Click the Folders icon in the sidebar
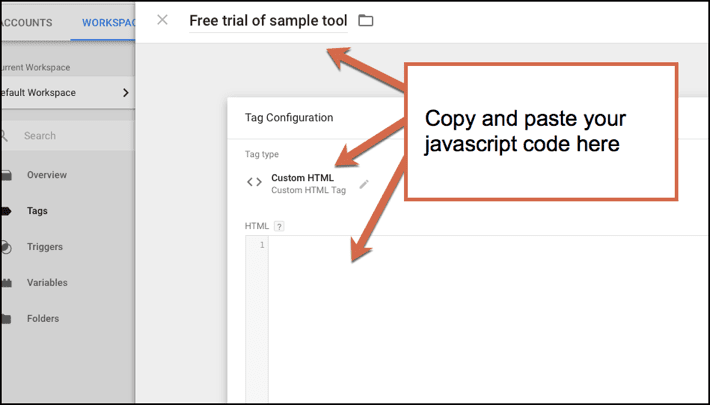 [x=6, y=319]
